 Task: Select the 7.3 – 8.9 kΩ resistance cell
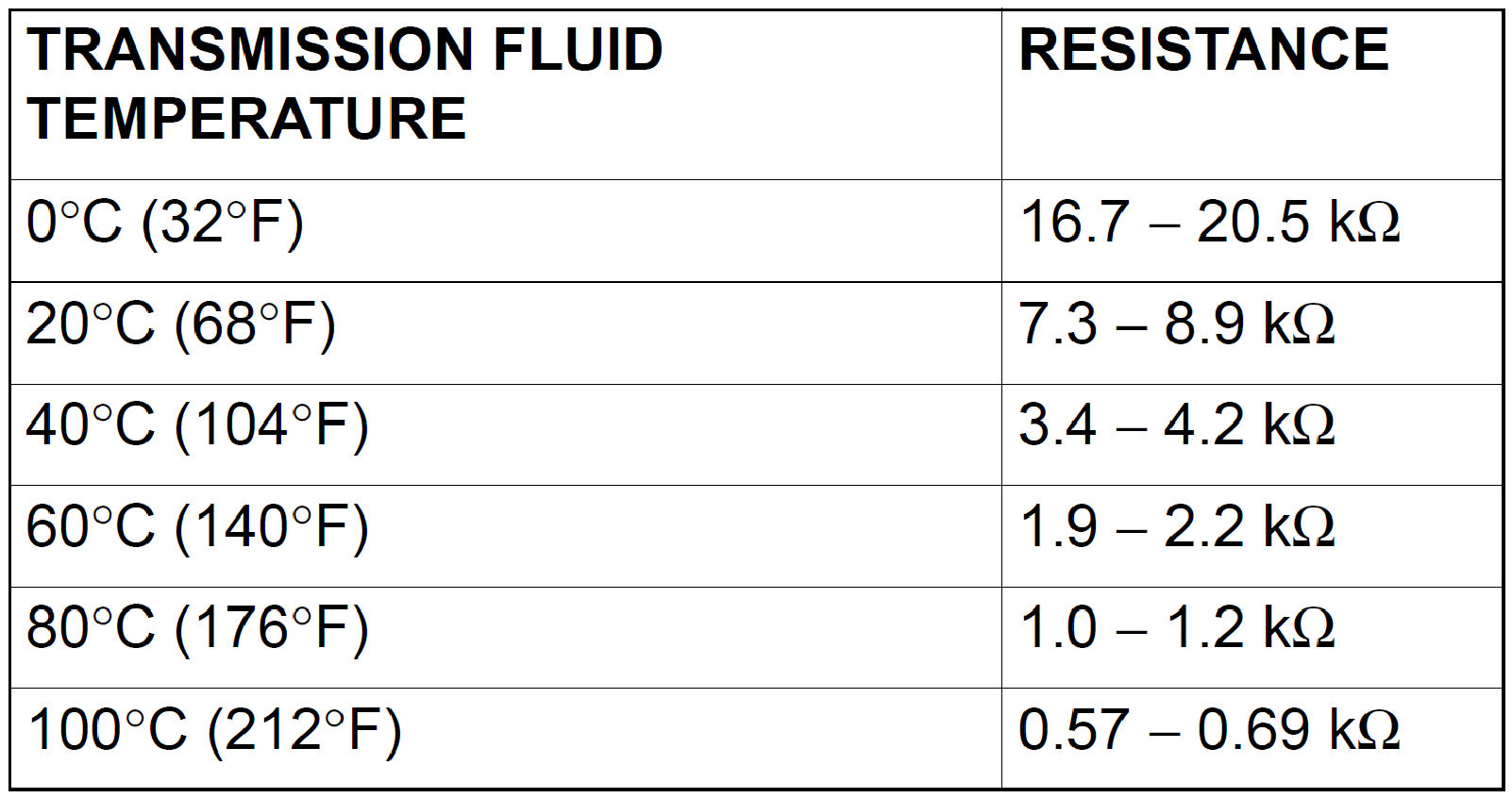click(x=1176, y=324)
